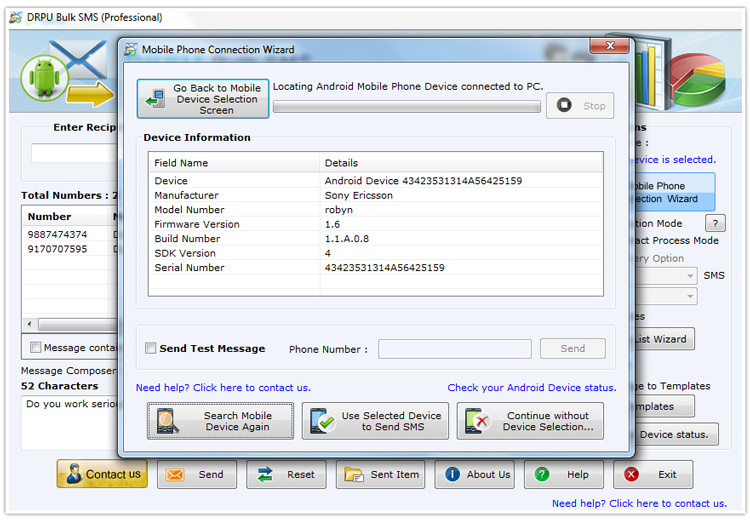The height and width of the screenshot is (520, 750).
Task: Click the DRPU Bulk SMS title bar icon
Action: (16, 17)
